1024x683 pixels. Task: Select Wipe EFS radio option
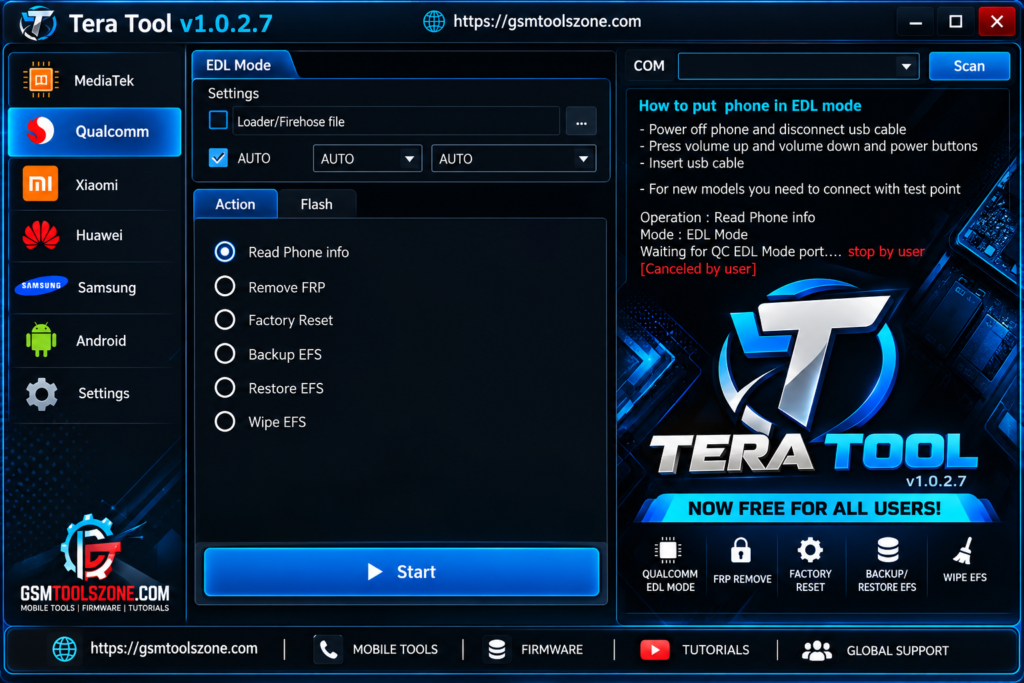click(x=225, y=422)
